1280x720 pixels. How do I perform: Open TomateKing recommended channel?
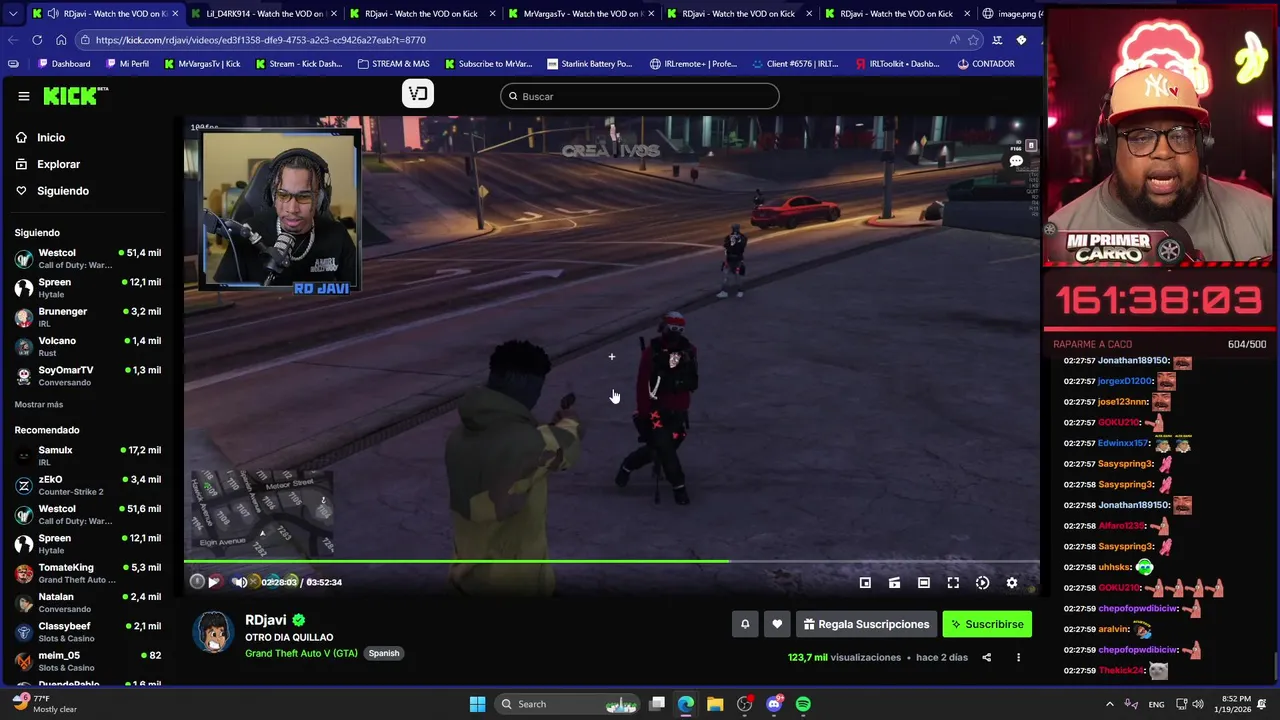pyautogui.click(x=88, y=573)
